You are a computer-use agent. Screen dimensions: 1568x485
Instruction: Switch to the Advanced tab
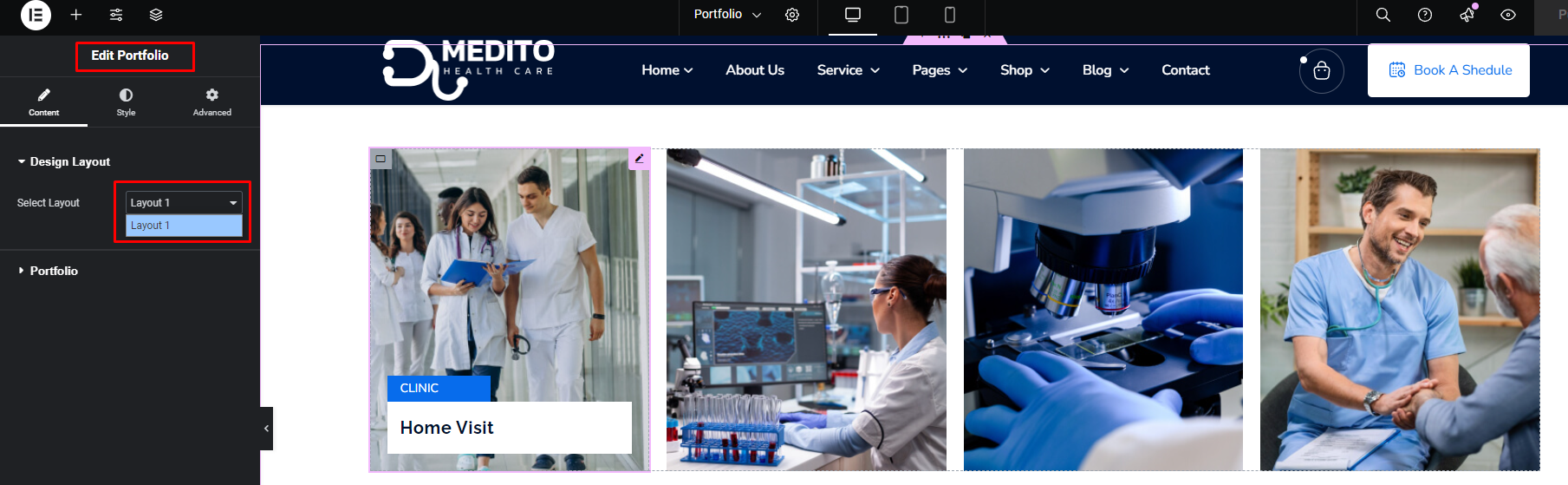coord(212,102)
